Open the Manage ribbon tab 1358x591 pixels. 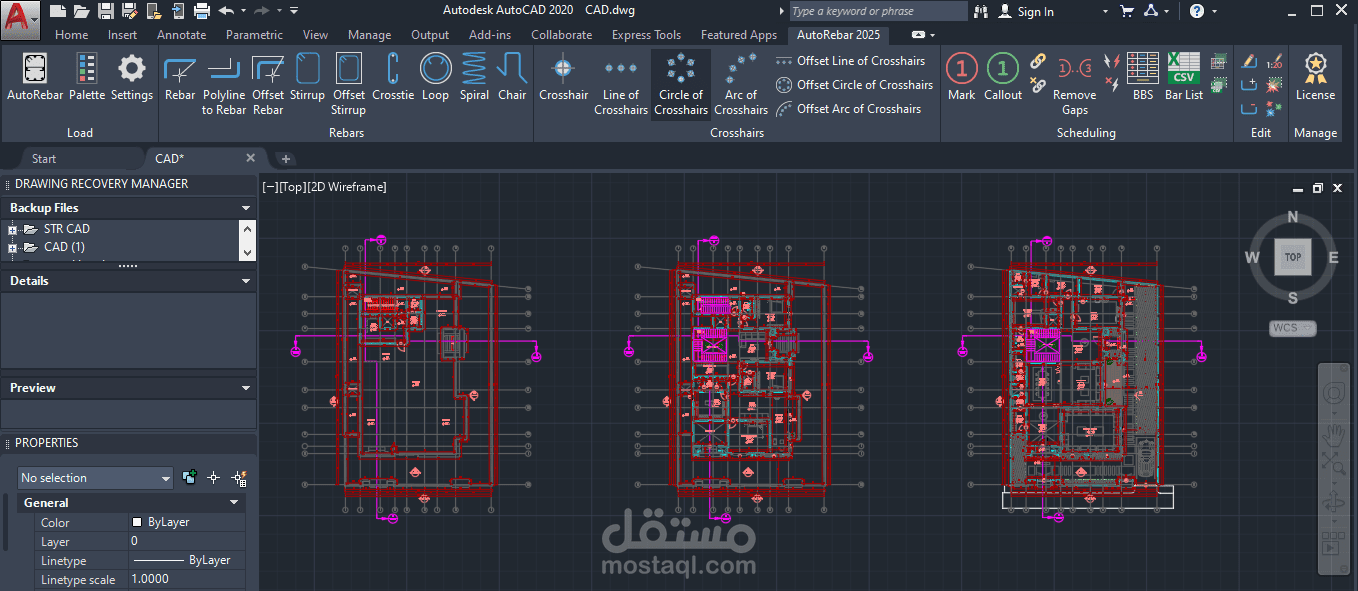point(370,34)
